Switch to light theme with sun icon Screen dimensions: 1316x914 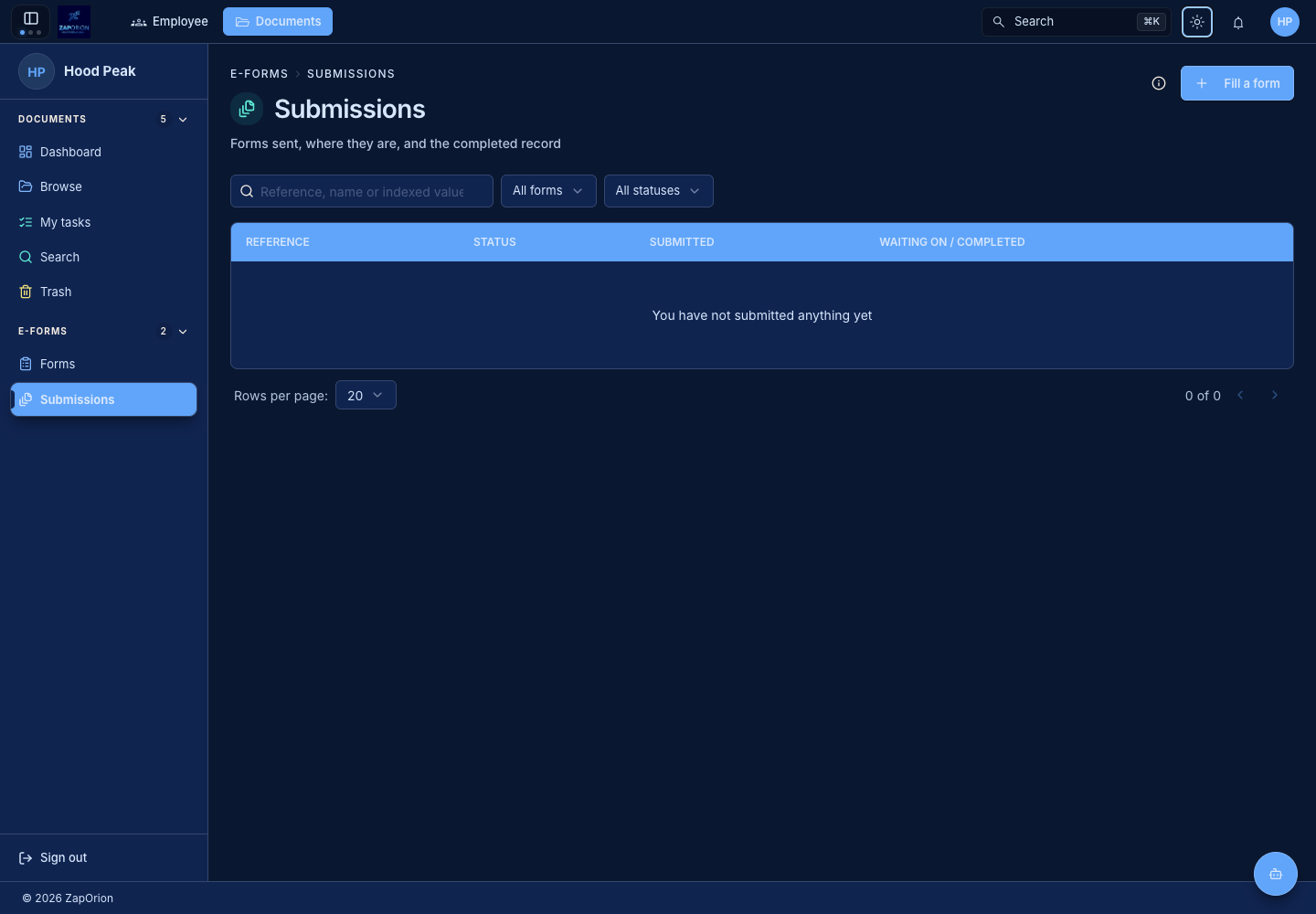(1197, 22)
